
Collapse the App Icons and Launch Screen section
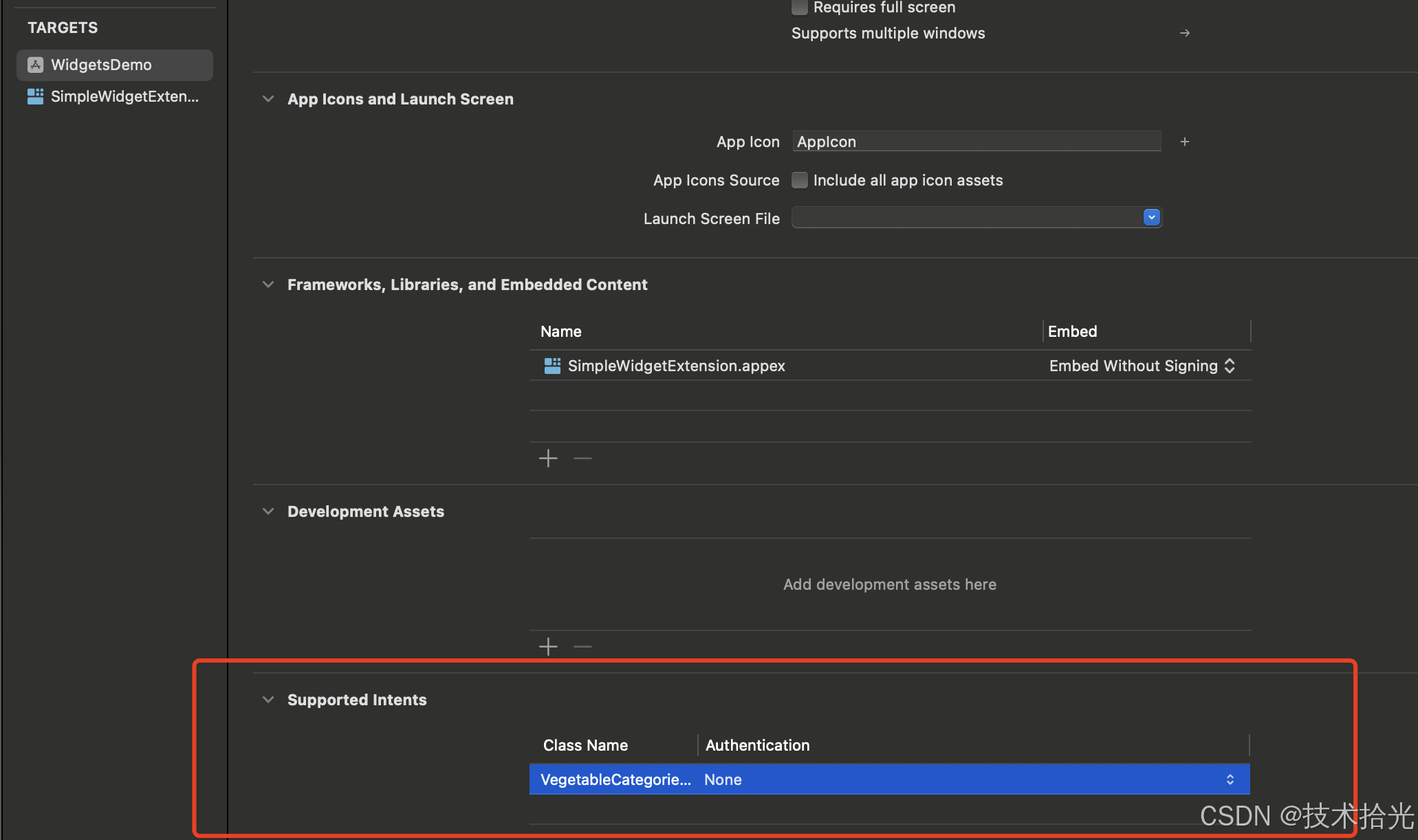tap(268, 99)
